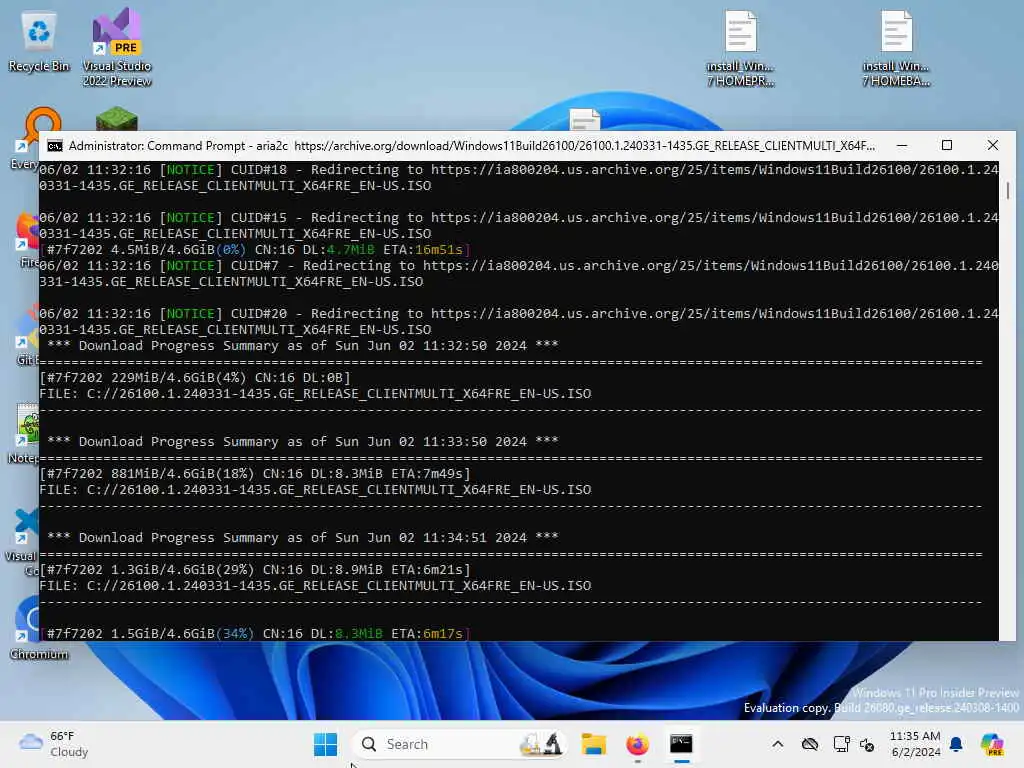
Task: Click the current 1.5GiB/4.6GiB(34%) status line
Action: pyautogui.click(x=255, y=633)
